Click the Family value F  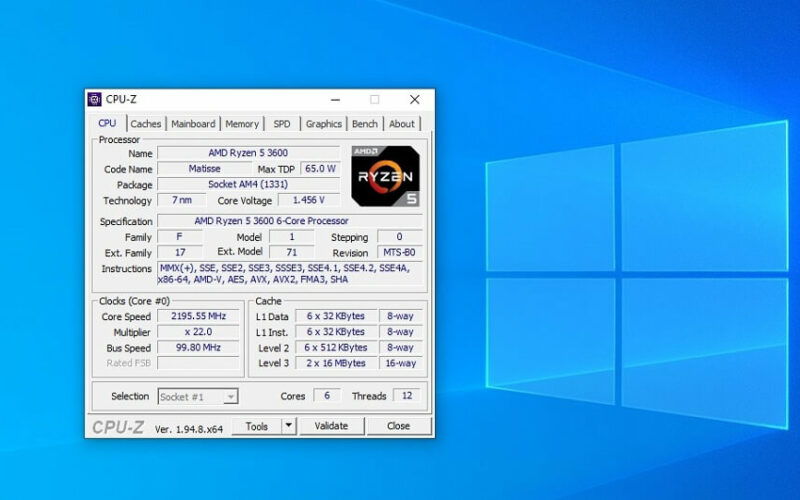180,237
